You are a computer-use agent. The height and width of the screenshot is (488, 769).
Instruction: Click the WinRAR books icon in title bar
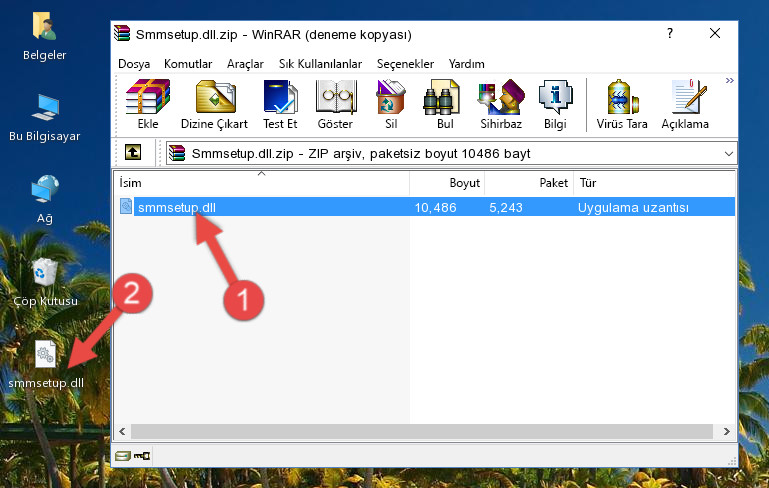pos(122,33)
